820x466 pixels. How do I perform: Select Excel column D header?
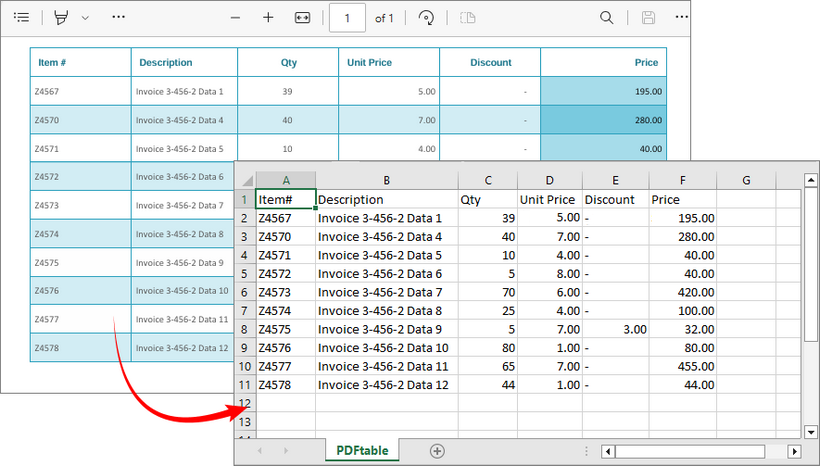tap(550, 180)
